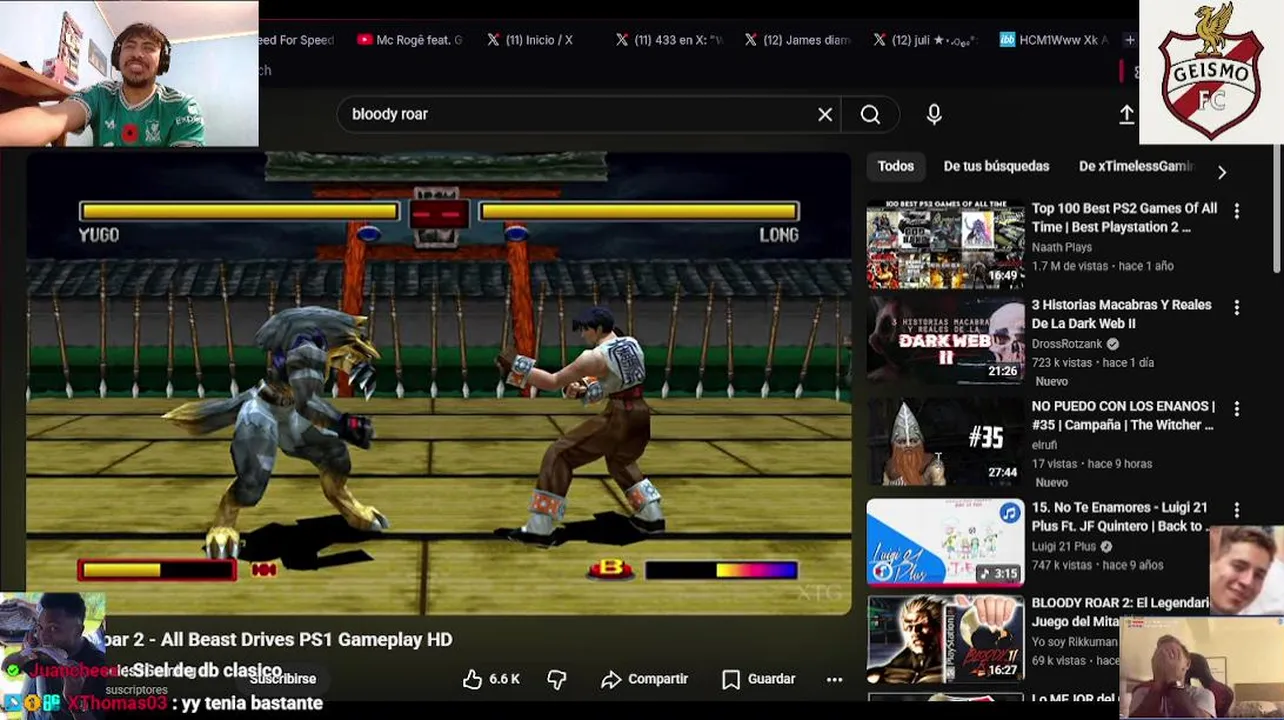Switch to '(12) juli' browser tab
Screen dimensions: 1284x720
click(924, 40)
